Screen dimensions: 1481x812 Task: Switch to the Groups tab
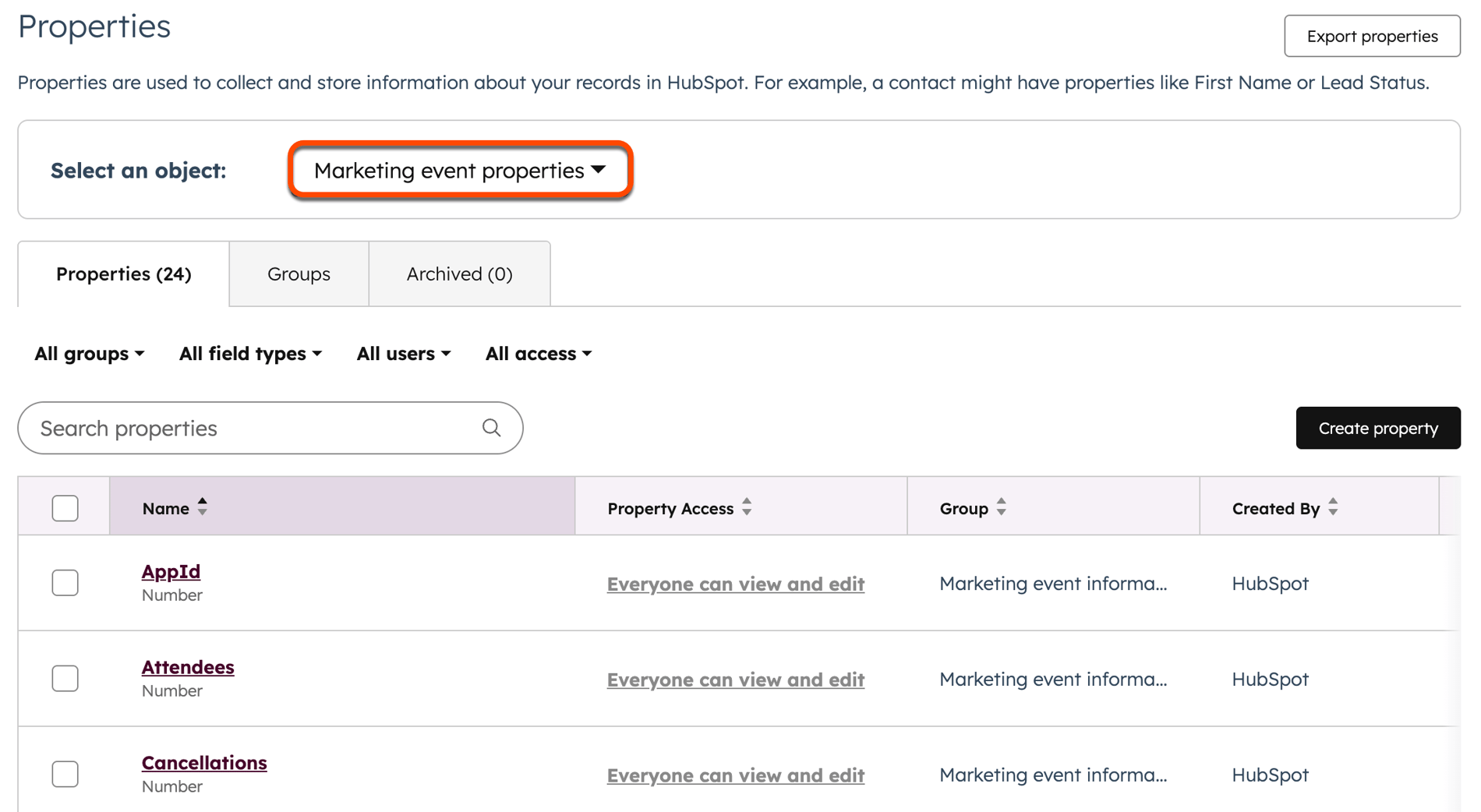[x=299, y=274]
